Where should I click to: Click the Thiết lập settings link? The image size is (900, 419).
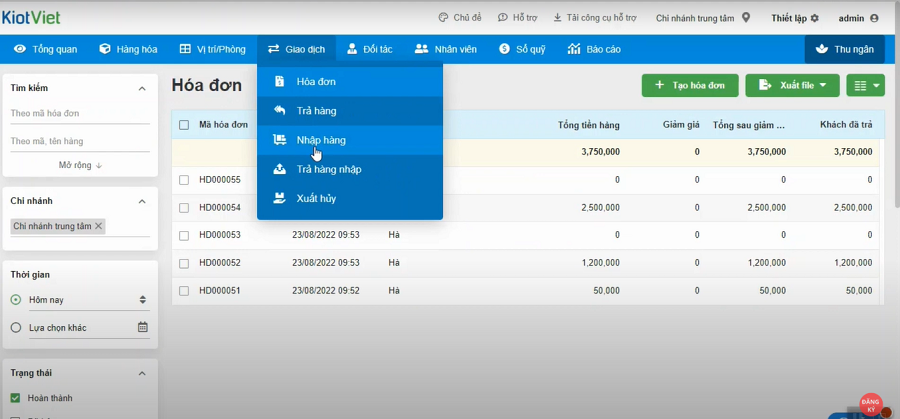795,18
